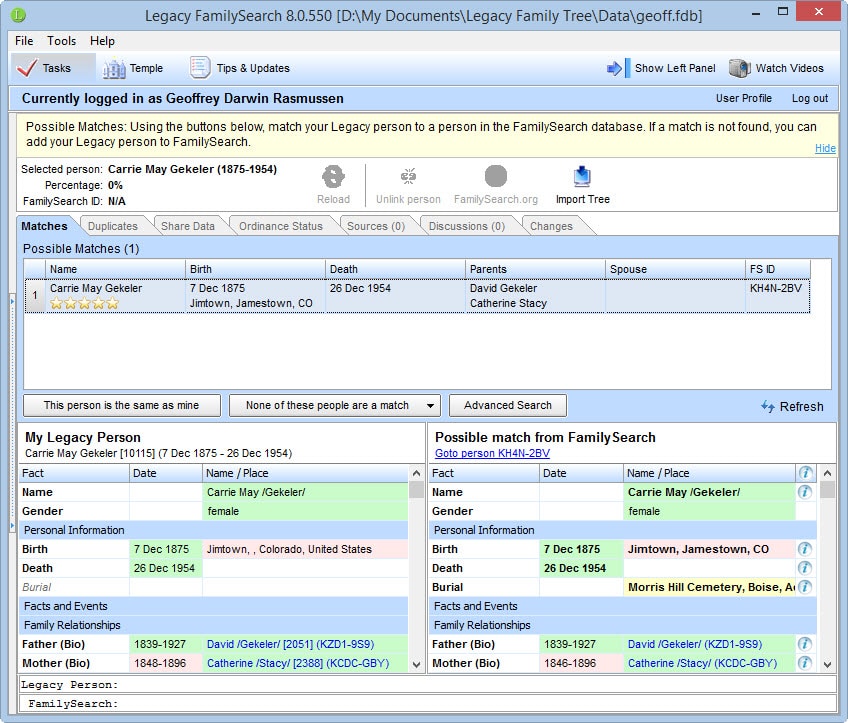Open the Help menu
Image resolution: width=848 pixels, height=723 pixels.
tap(102, 41)
